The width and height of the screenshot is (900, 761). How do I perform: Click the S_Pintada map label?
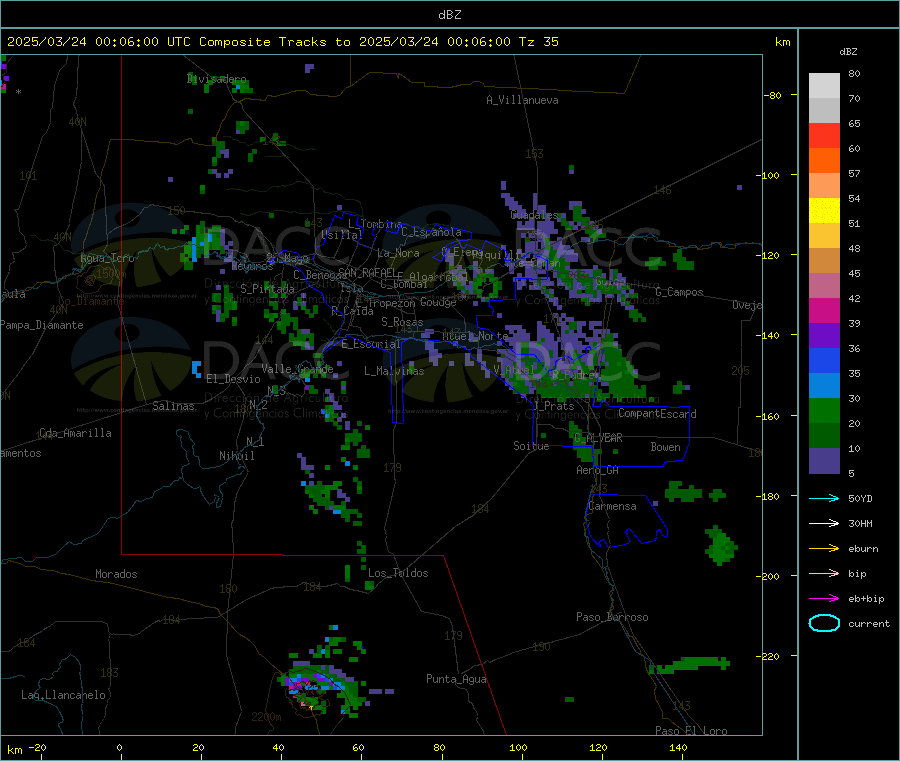tap(267, 289)
